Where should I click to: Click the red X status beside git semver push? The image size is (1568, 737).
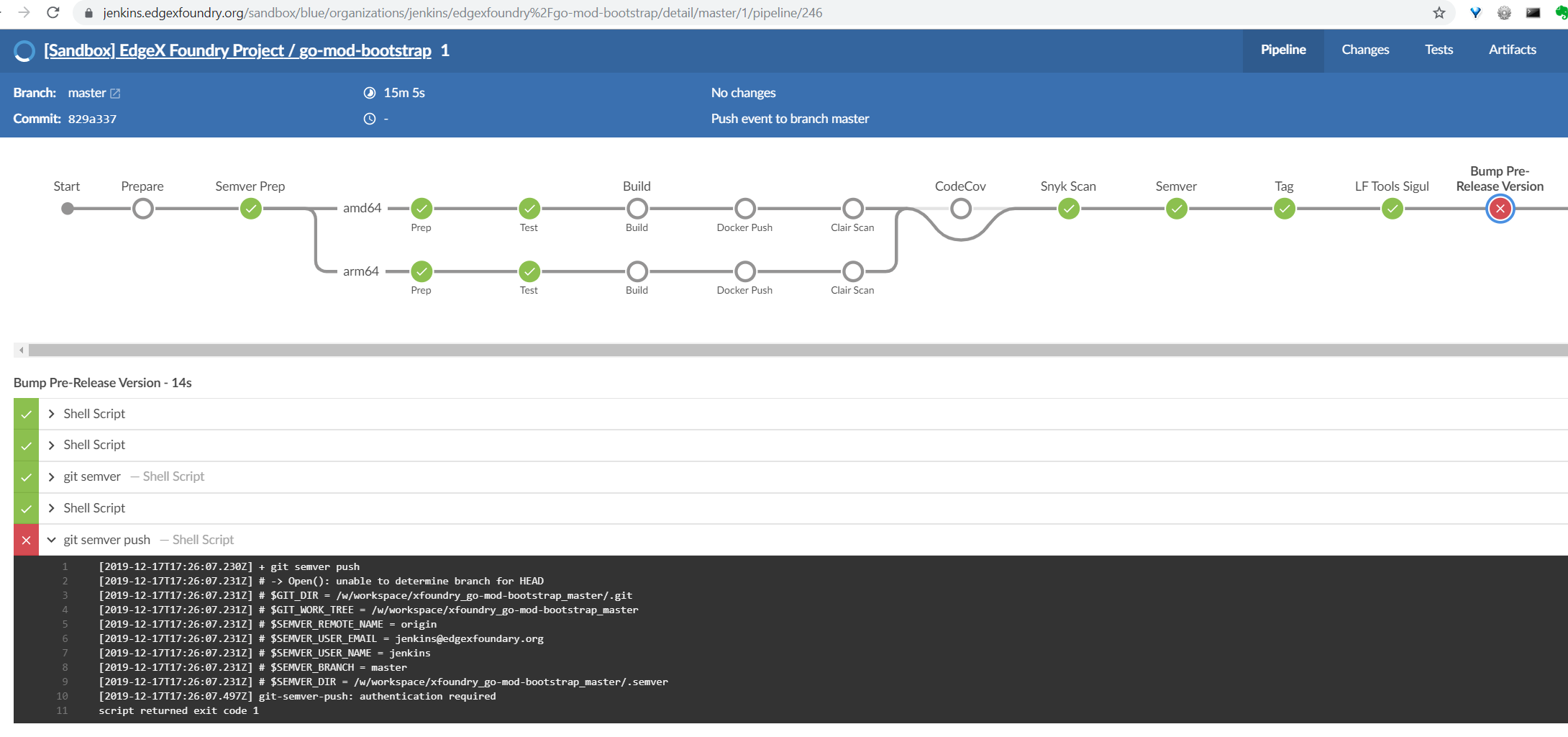tap(26, 539)
